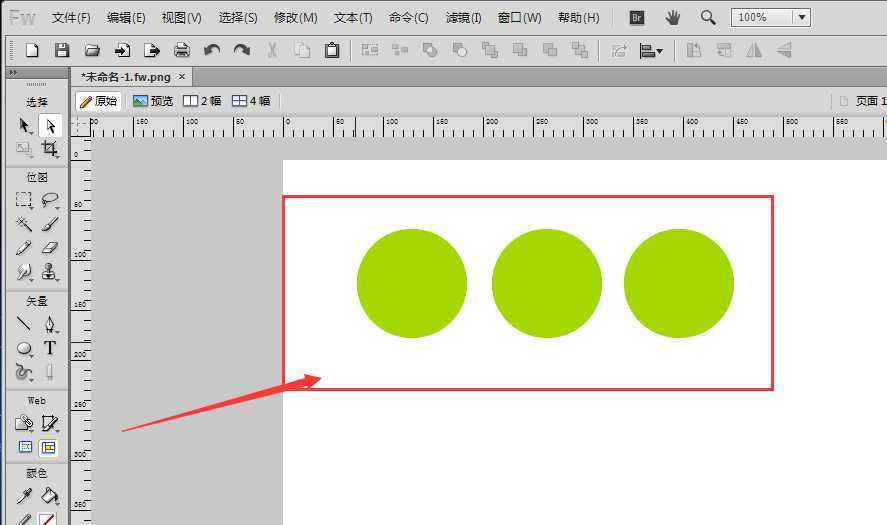Select the Eraser tool
Screen dimensions: 887x525
49,248
